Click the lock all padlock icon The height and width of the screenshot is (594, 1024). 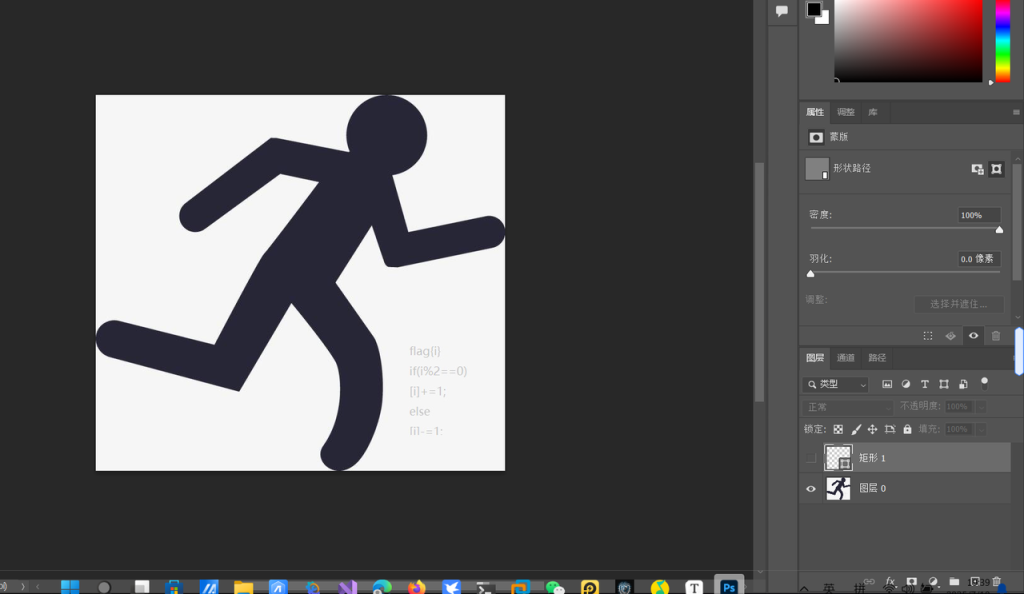click(x=907, y=429)
